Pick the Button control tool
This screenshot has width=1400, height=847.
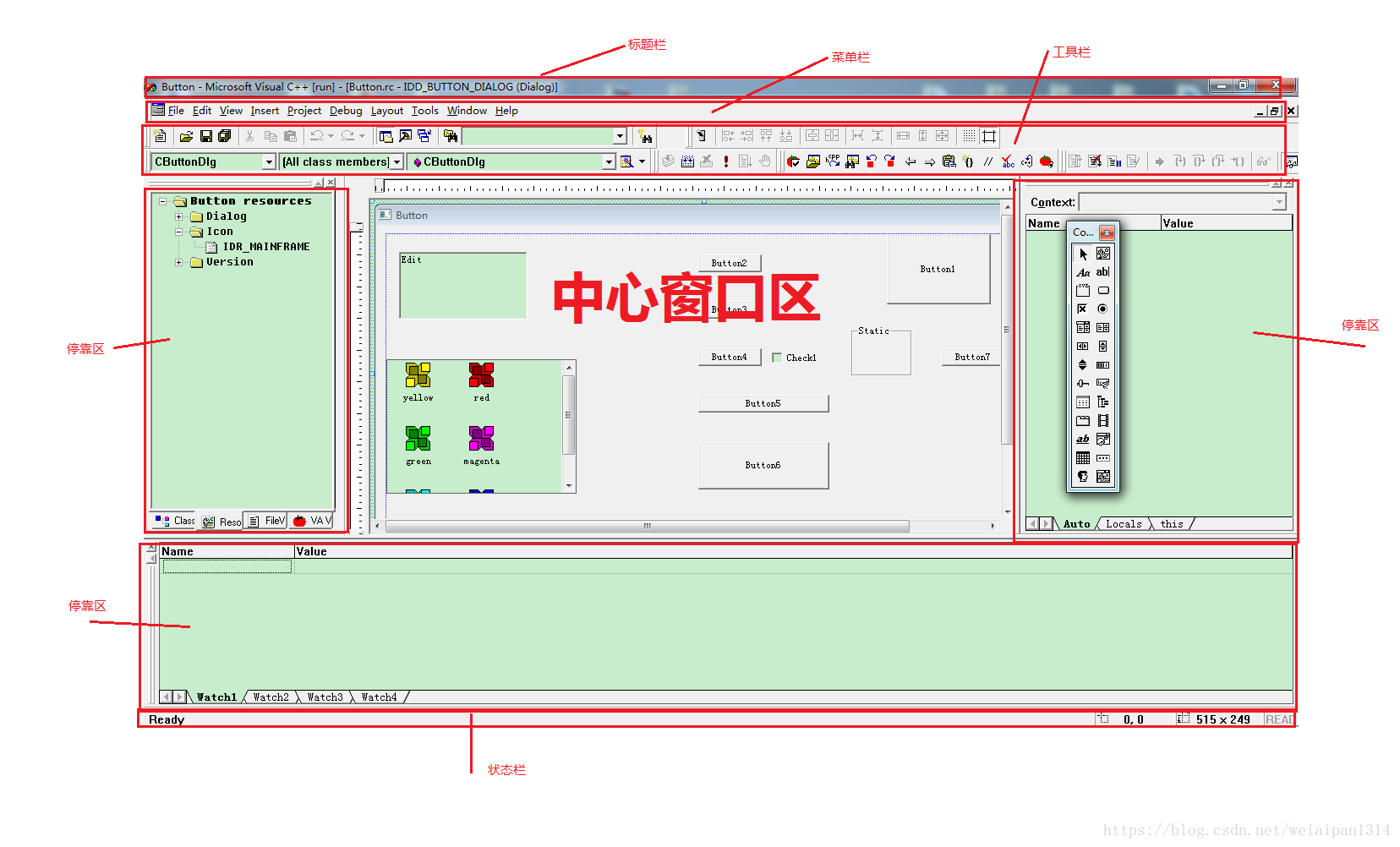click(1103, 290)
